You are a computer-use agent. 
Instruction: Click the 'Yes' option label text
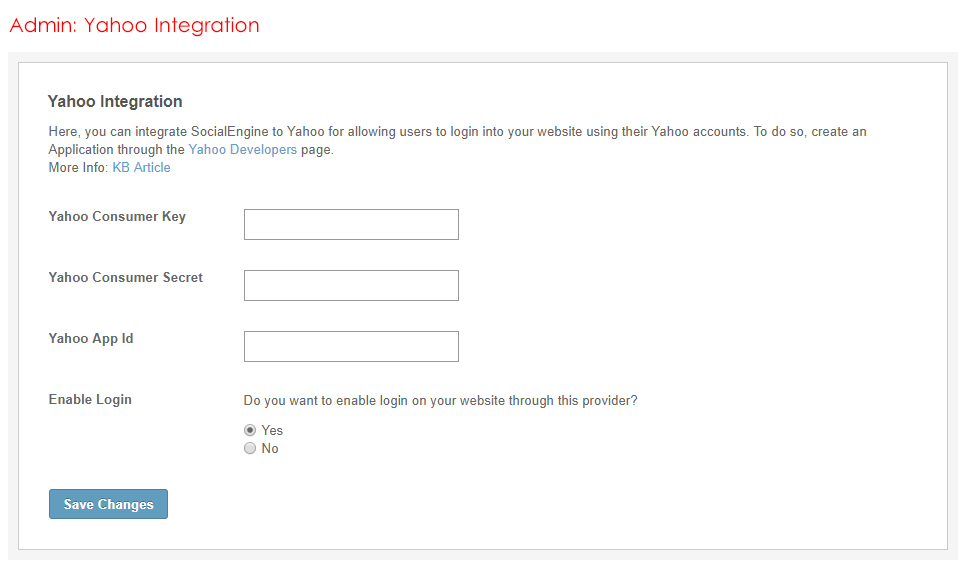[272, 431]
